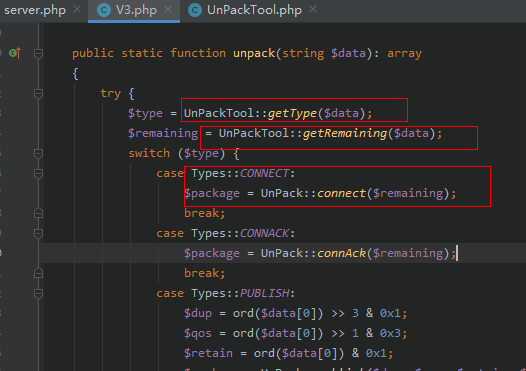This screenshot has height=371, width=526.
Task: Click the function keyword in the unpack signature
Action: click(198, 53)
